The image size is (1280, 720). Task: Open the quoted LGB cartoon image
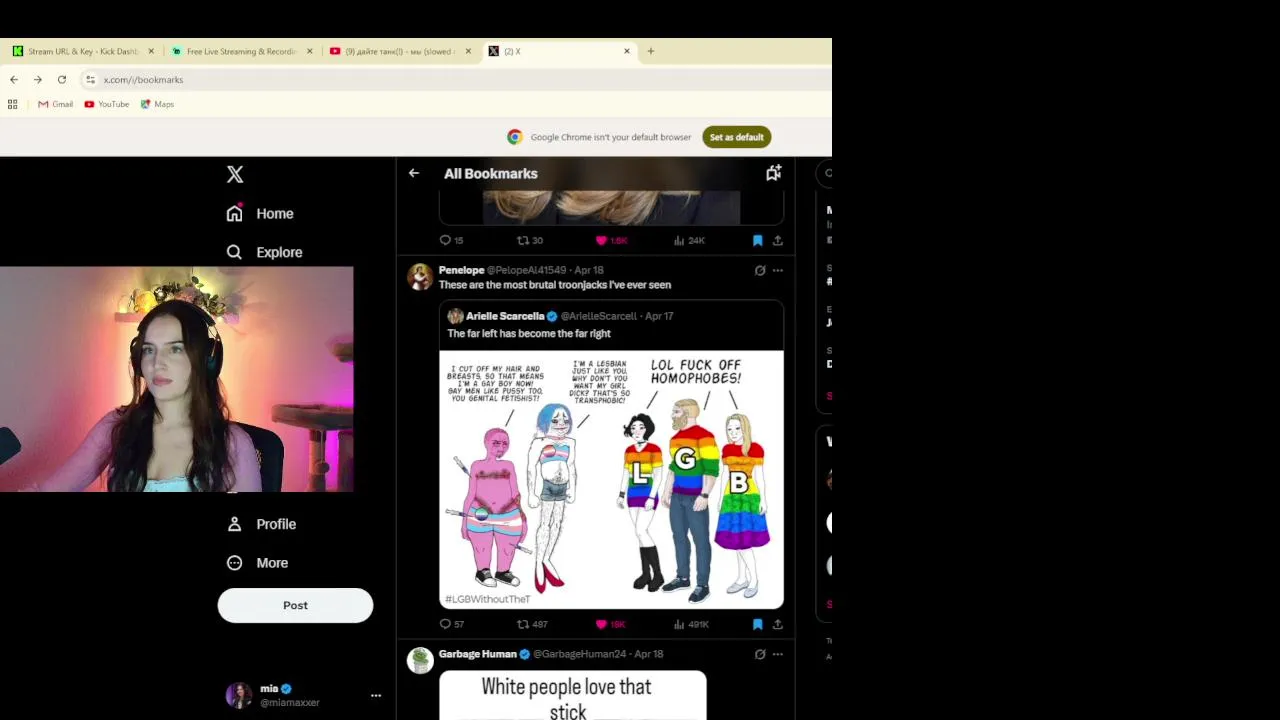coord(611,479)
